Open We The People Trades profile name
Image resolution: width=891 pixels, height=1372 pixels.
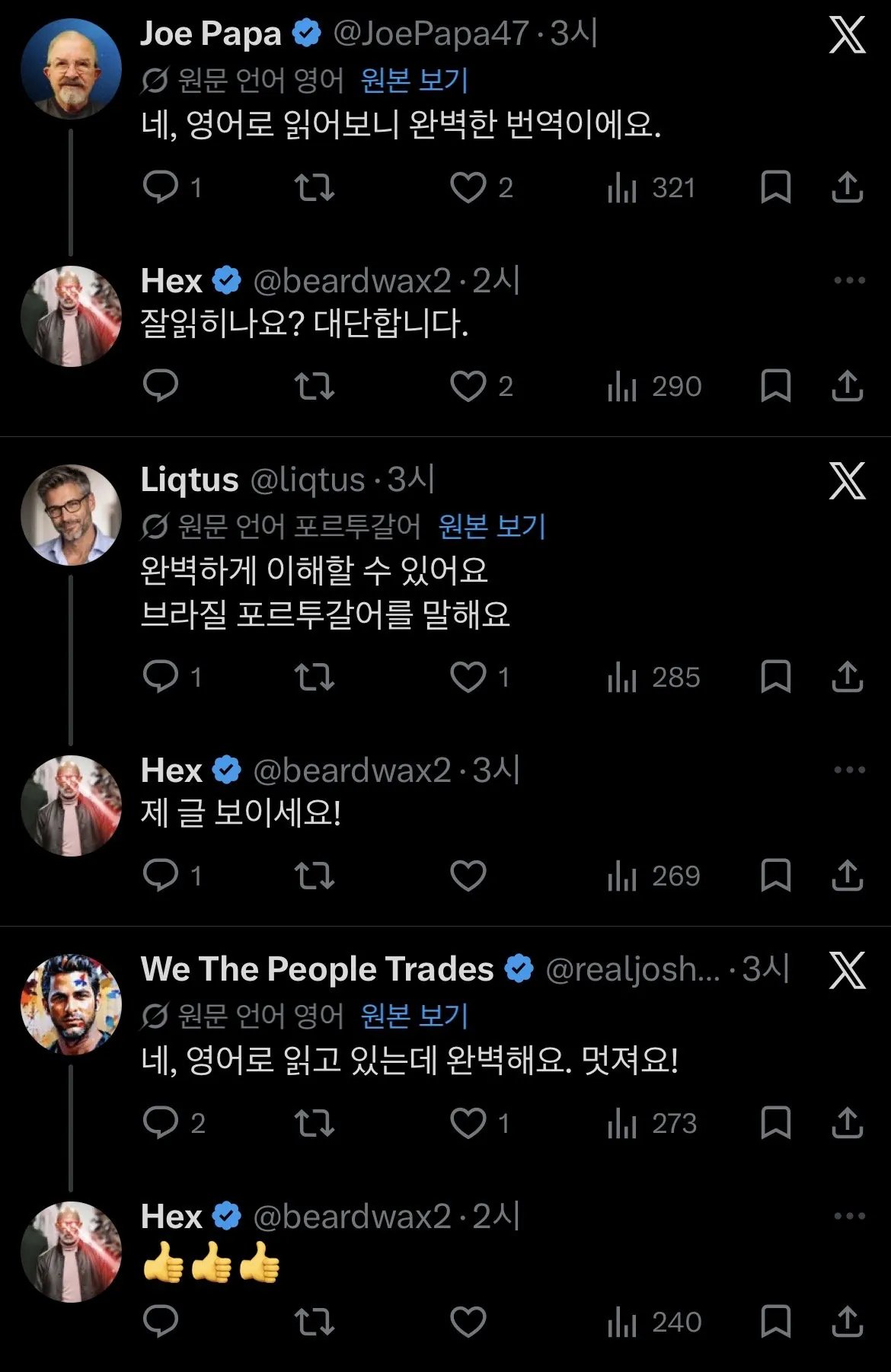pyautogui.click(x=318, y=969)
